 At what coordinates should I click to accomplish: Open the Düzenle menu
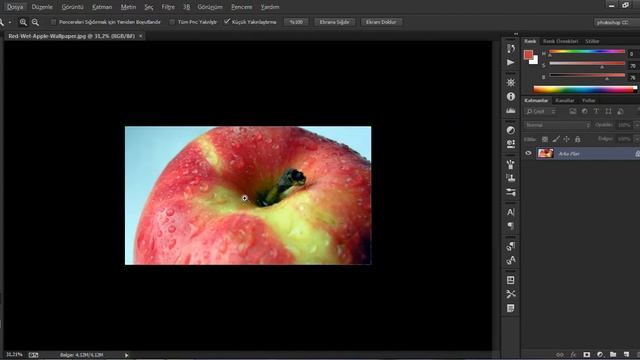click(x=42, y=7)
